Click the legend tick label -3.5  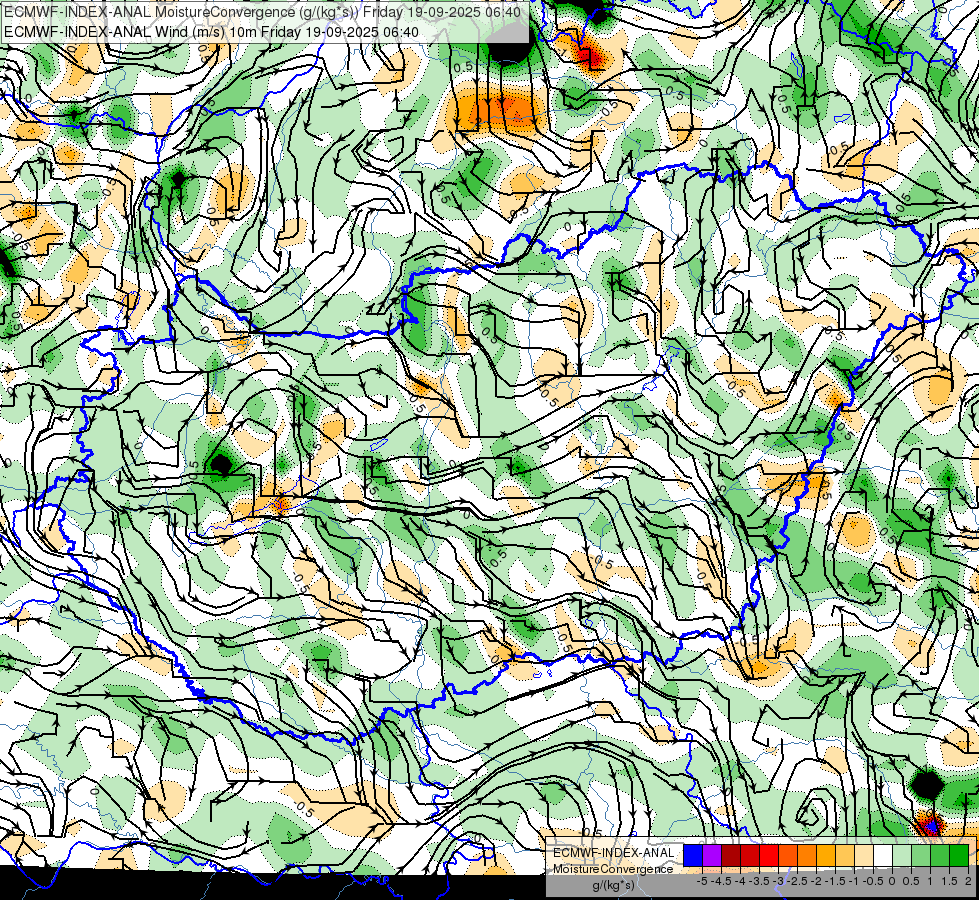click(759, 881)
